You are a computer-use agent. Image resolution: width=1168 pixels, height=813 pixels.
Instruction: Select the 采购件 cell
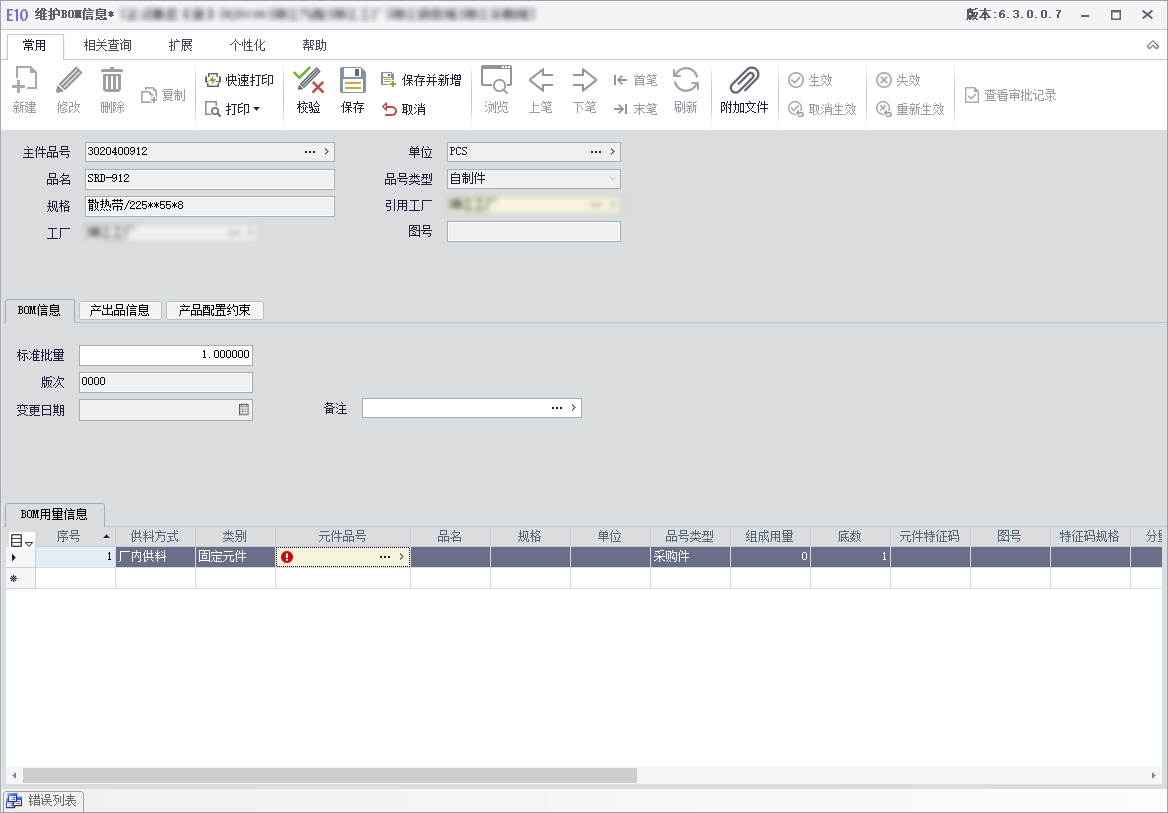tap(690, 557)
